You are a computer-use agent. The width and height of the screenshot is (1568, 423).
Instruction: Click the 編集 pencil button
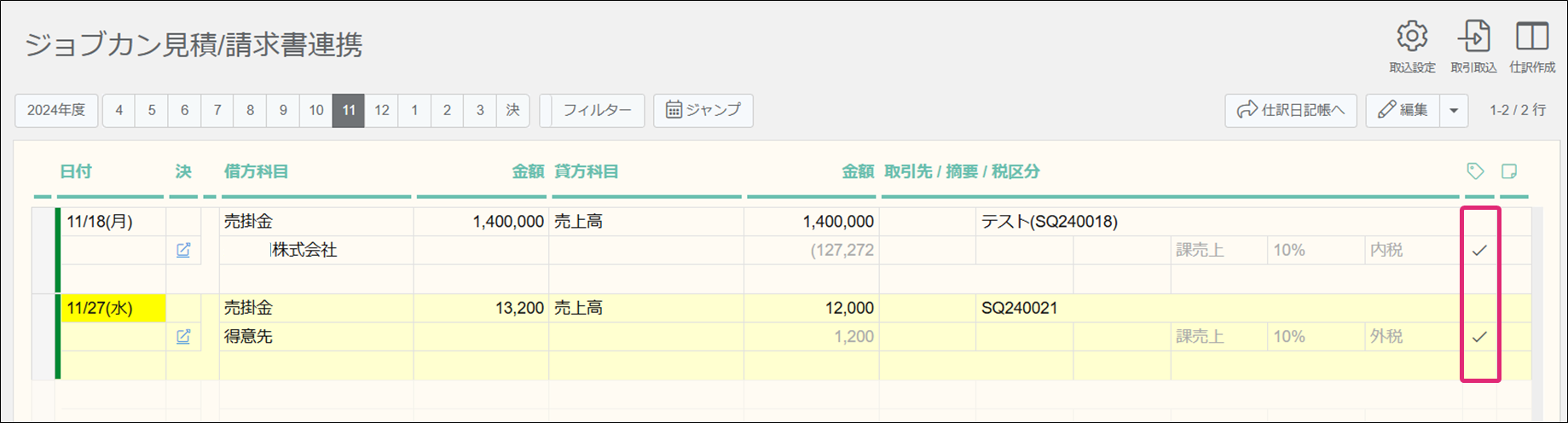click(x=1403, y=110)
